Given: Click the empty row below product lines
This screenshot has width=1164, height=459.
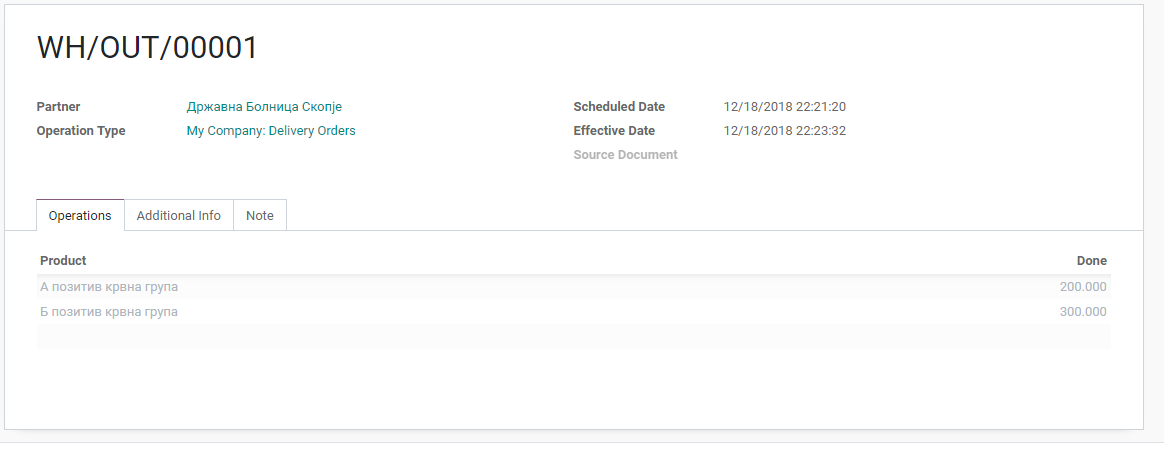Looking at the screenshot, I should [573, 337].
